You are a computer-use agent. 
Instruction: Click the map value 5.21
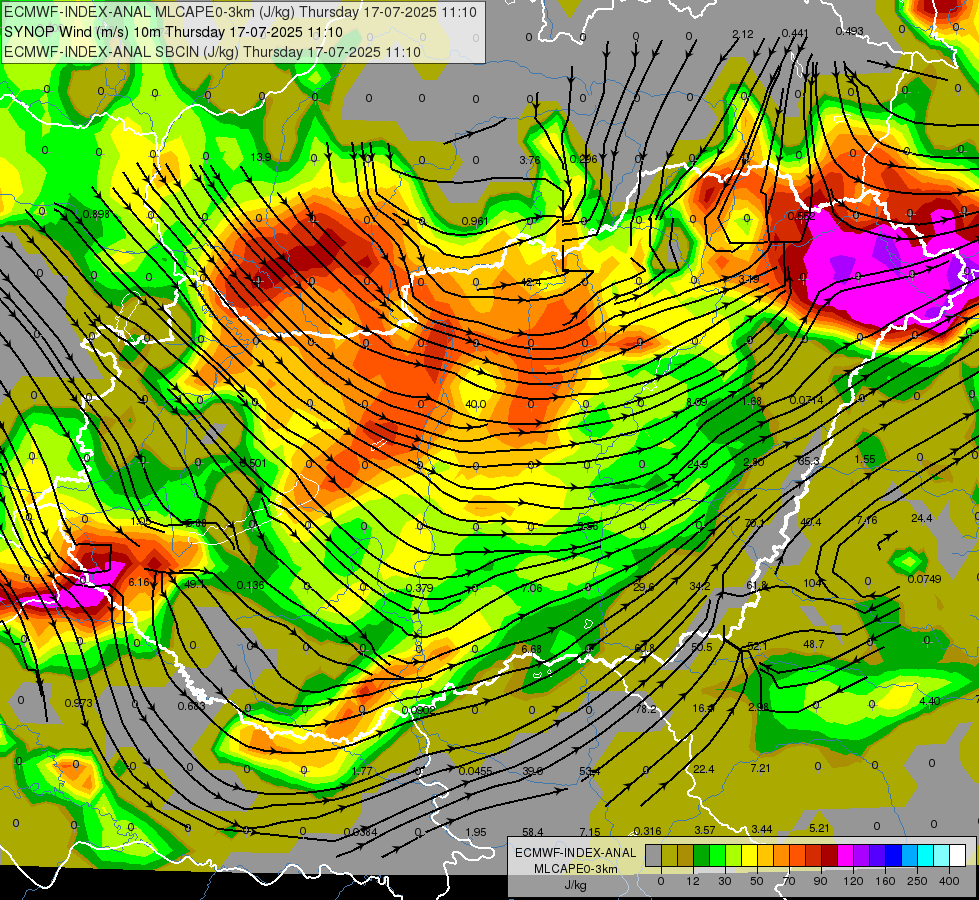tap(819, 828)
